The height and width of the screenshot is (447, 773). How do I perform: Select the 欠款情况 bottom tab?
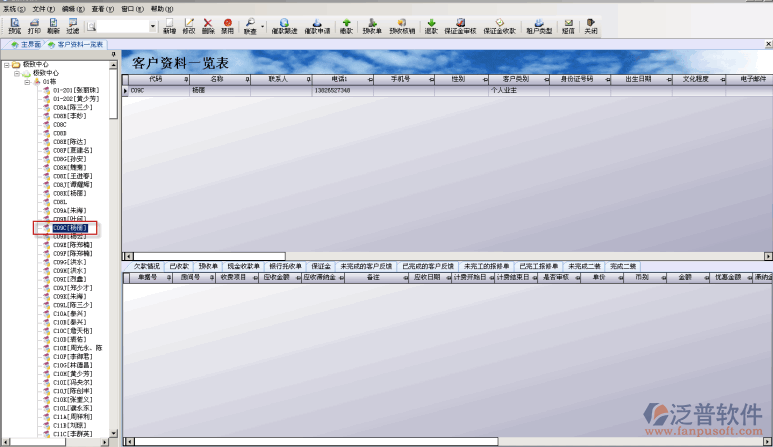[147, 266]
